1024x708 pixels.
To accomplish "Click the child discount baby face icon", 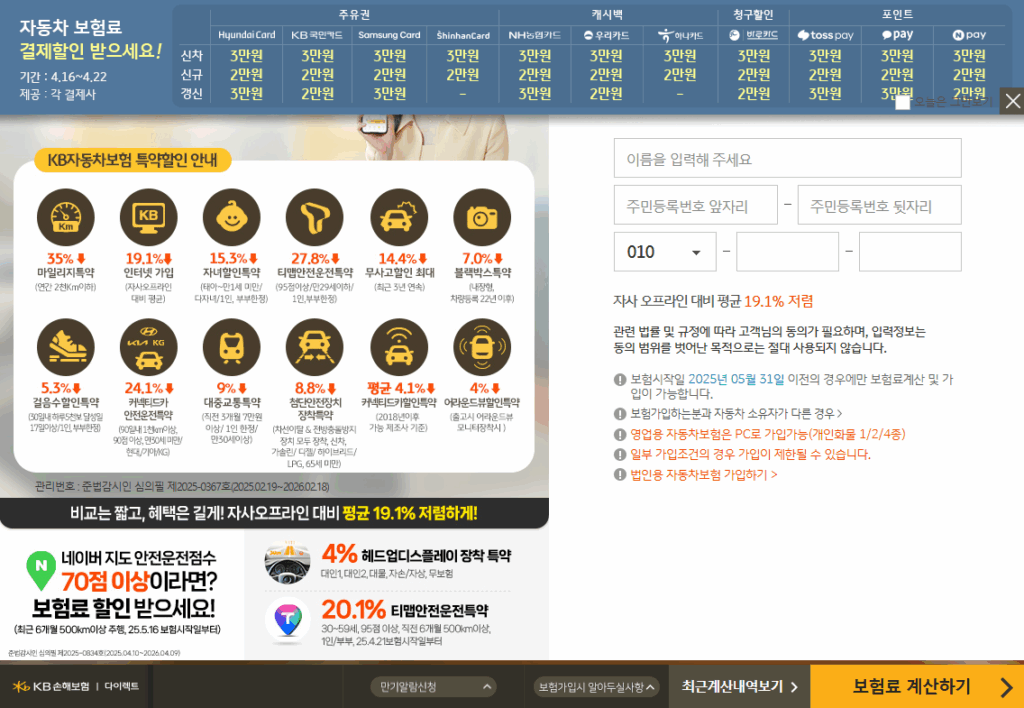I will tap(231, 217).
